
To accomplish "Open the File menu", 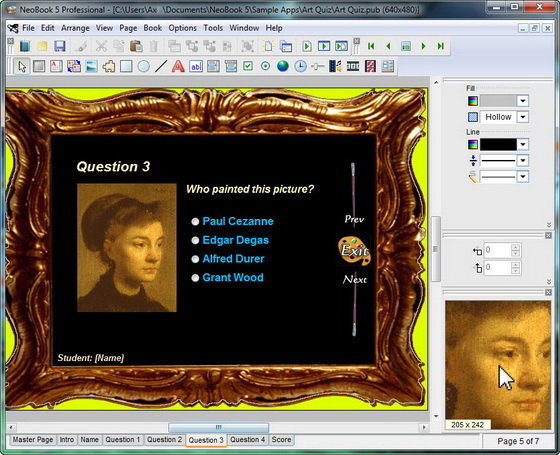I will click(28, 28).
